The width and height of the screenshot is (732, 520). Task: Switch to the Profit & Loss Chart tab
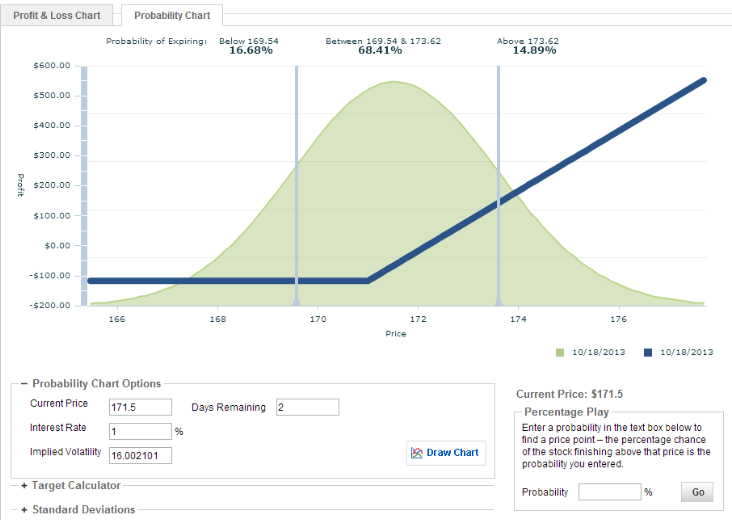[x=56, y=16]
